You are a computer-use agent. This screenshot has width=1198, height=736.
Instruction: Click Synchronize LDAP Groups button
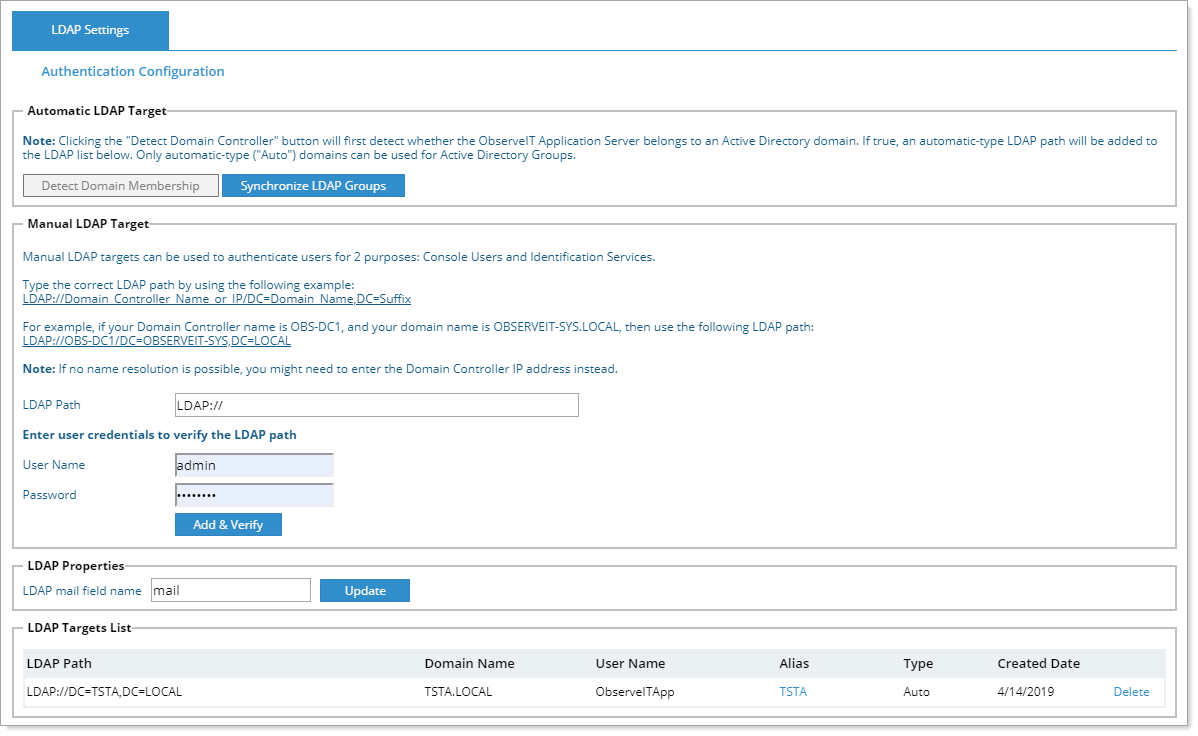(x=313, y=186)
